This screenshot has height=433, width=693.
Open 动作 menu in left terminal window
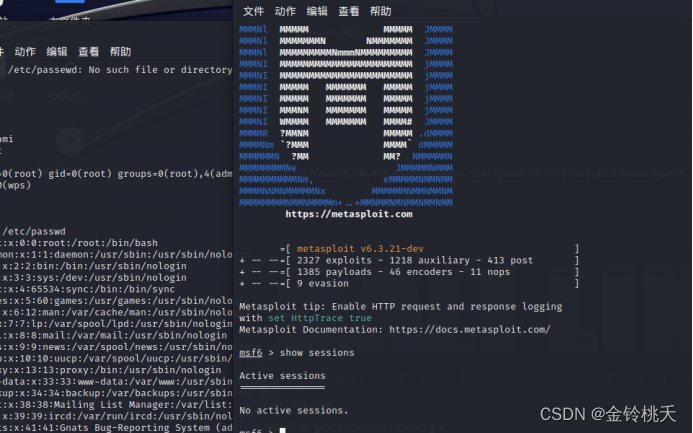coord(25,52)
